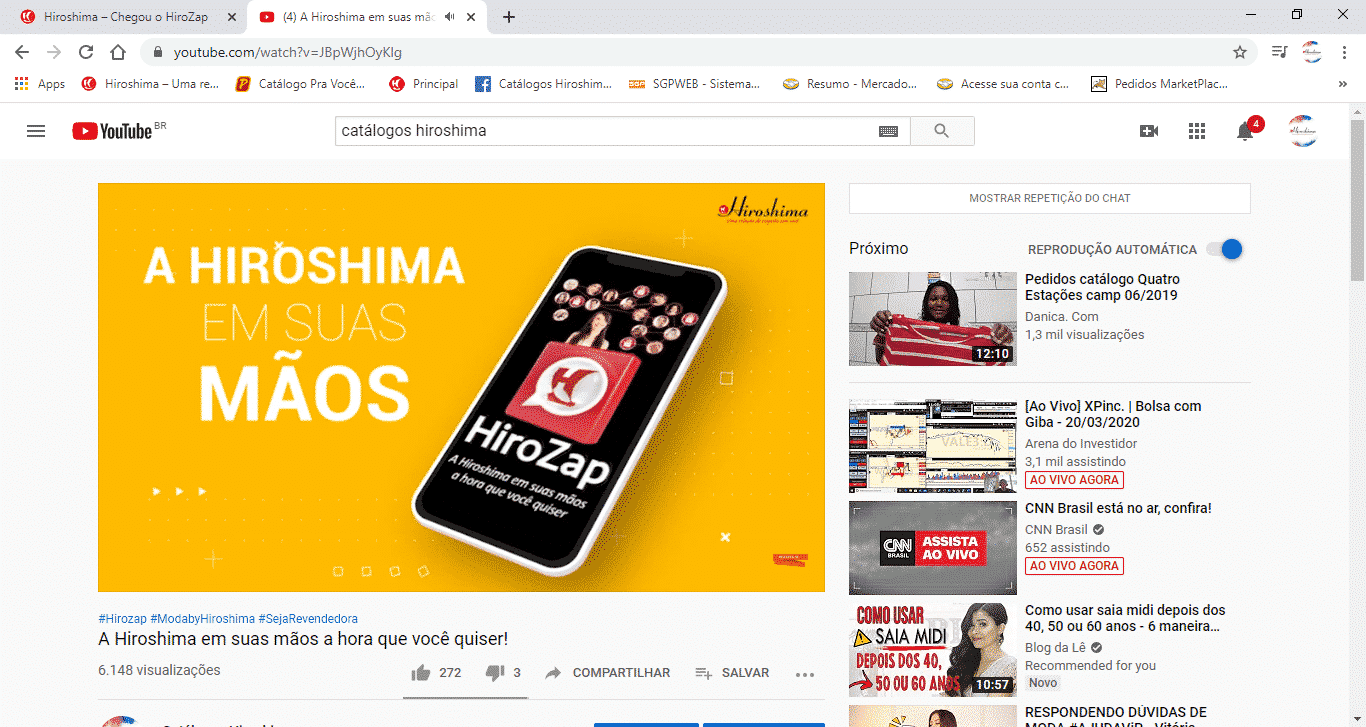Click the YouTube search field

coord(605,131)
